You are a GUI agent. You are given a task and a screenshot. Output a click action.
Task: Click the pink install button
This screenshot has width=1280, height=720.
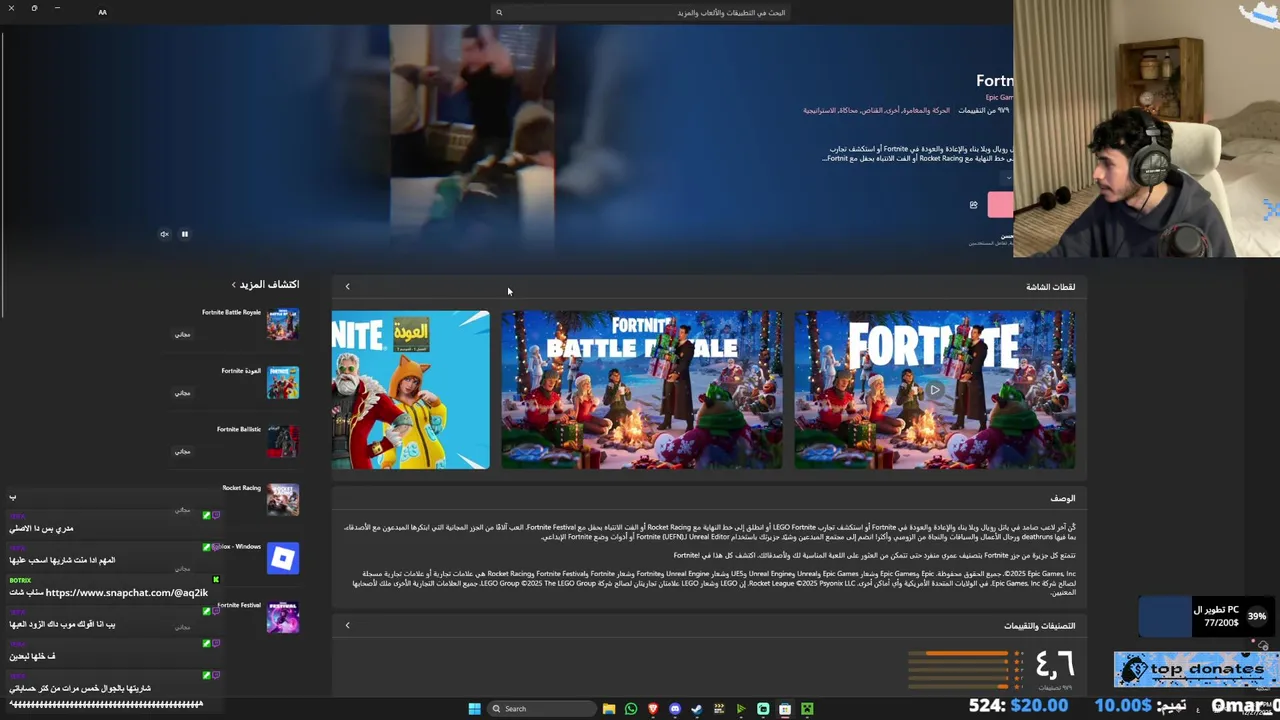(x=1000, y=205)
